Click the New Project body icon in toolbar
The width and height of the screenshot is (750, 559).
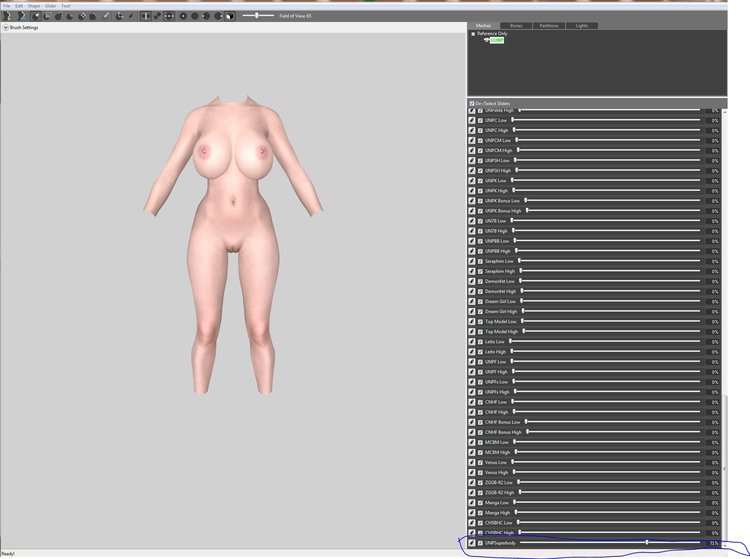(7, 16)
